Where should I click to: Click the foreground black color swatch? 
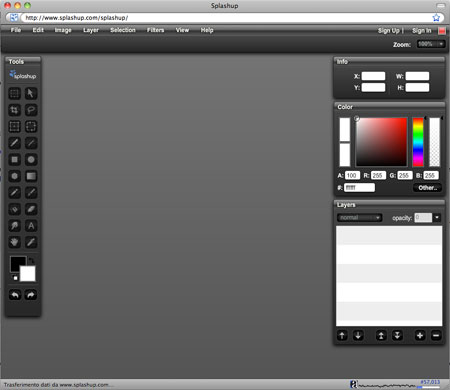[x=17, y=263]
